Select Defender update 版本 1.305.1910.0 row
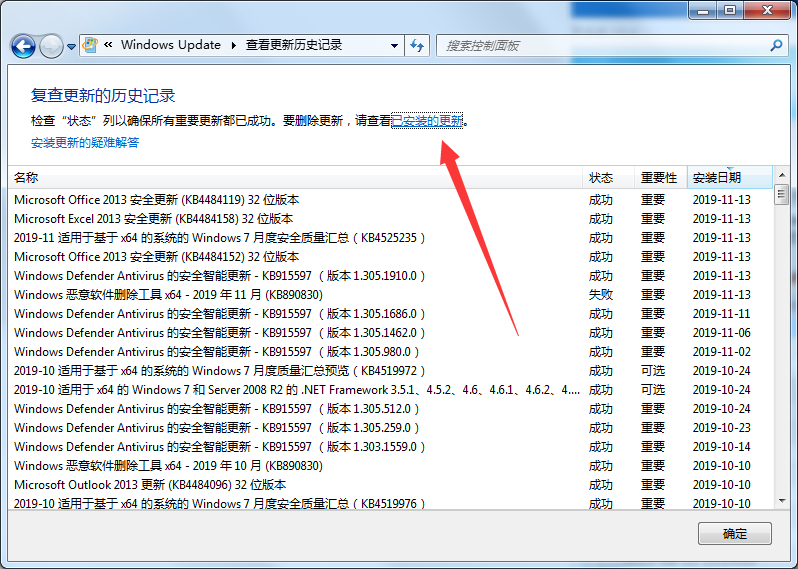Viewport: 798px width, 569px height. coord(390,276)
